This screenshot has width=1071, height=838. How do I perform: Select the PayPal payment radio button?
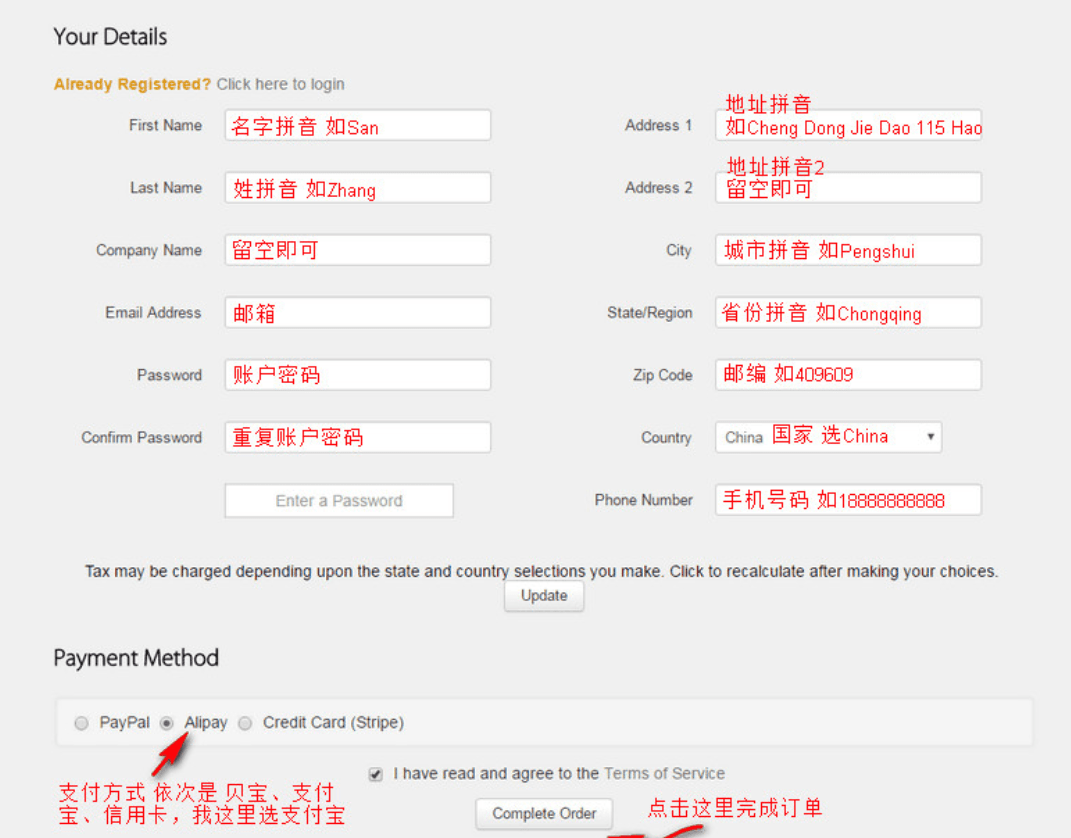(82, 723)
